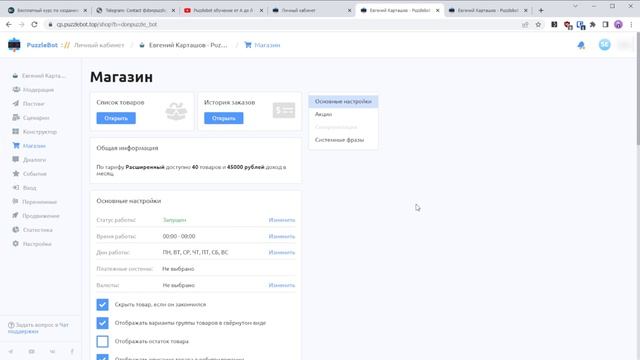Switch to the last Евгений Карташов tab

(x=488, y=10)
